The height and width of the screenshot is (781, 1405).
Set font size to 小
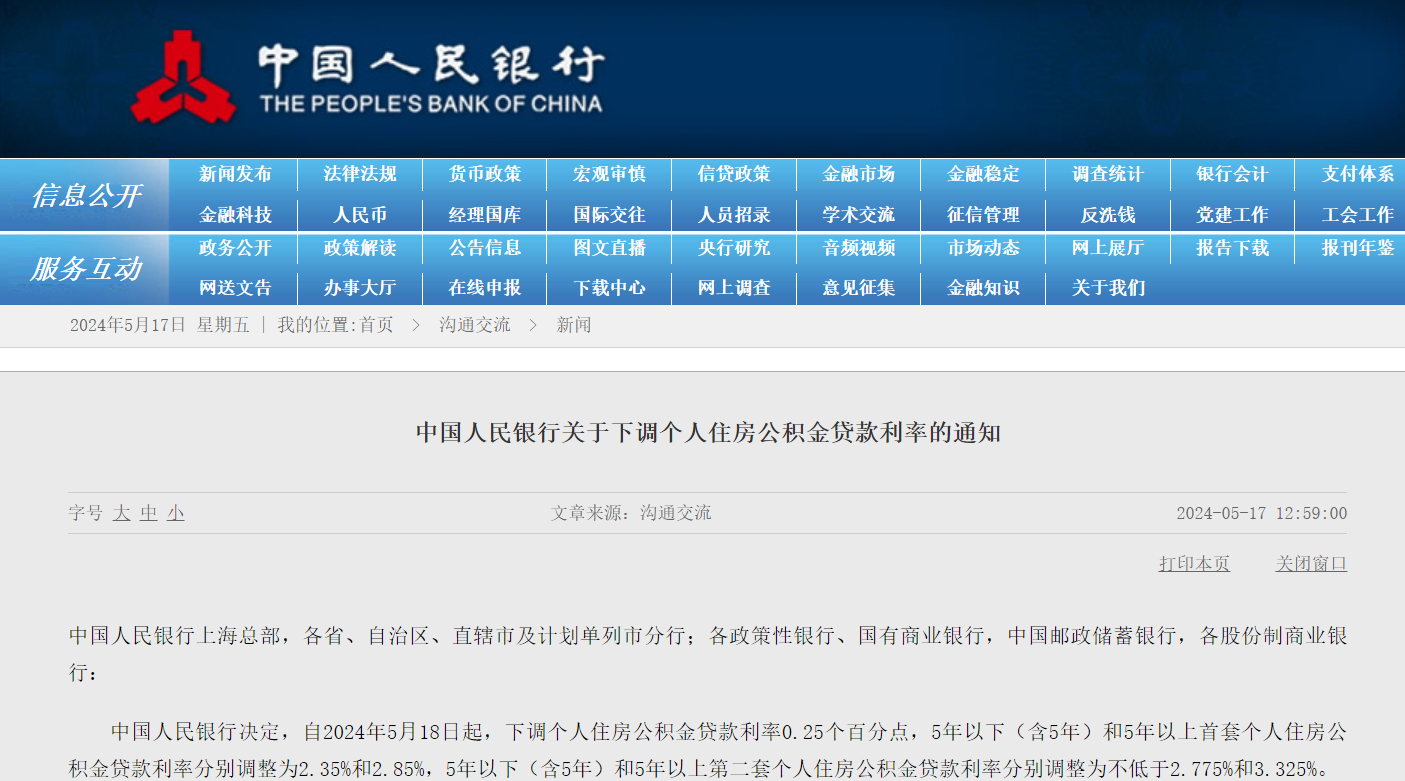(x=176, y=513)
